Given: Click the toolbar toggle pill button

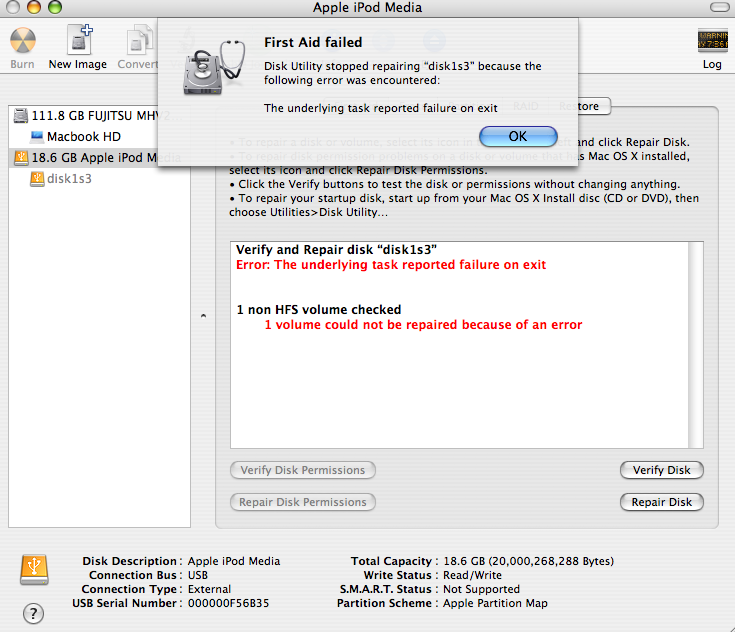Looking at the screenshot, I should coord(719,7).
